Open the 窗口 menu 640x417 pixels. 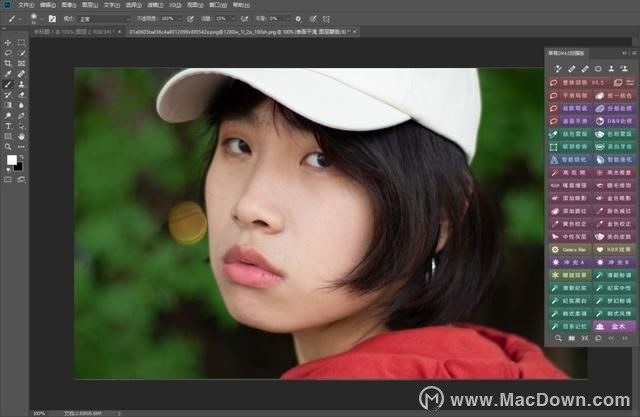(218, 5)
